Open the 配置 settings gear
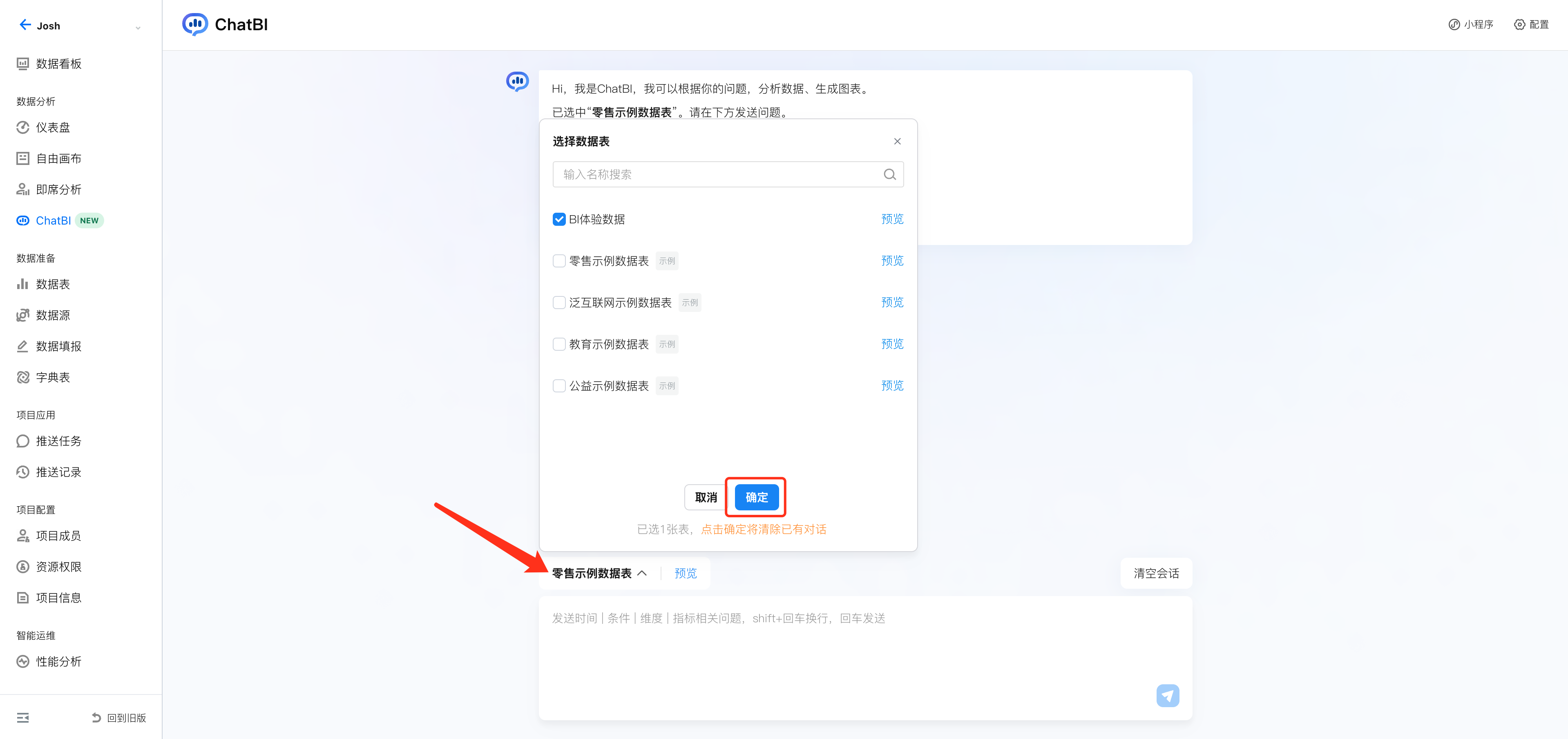Image resolution: width=1568 pixels, height=739 pixels. coord(1519,25)
